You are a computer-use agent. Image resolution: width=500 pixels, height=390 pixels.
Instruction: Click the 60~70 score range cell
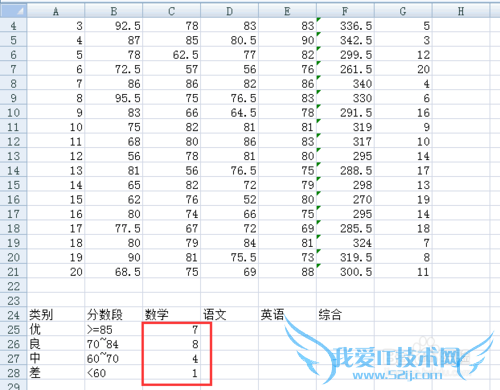tap(114, 358)
